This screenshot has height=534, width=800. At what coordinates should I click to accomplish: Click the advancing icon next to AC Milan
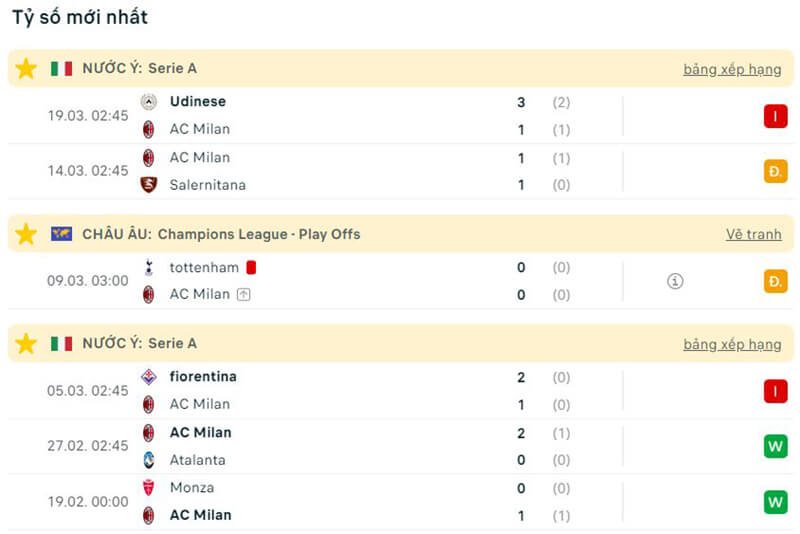point(243,295)
